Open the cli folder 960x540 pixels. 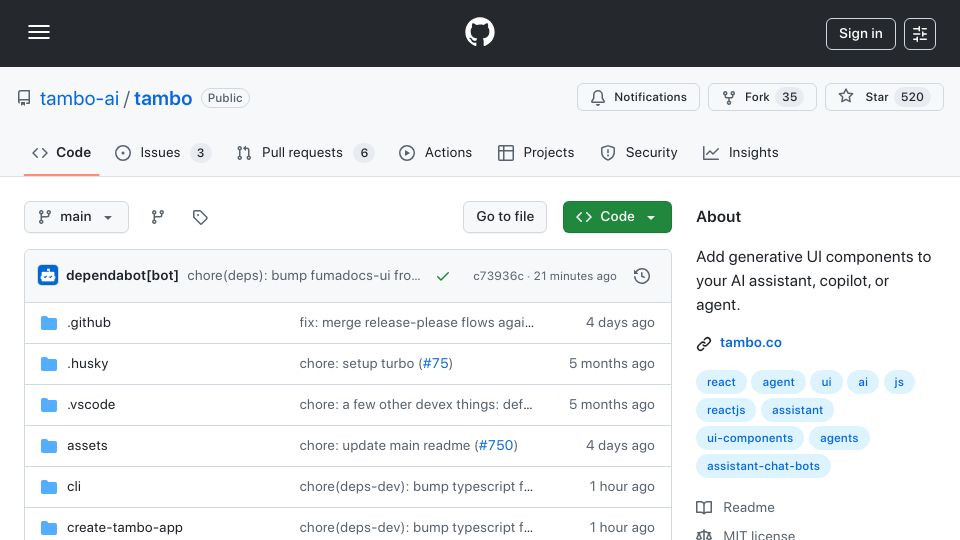coord(73,487)
